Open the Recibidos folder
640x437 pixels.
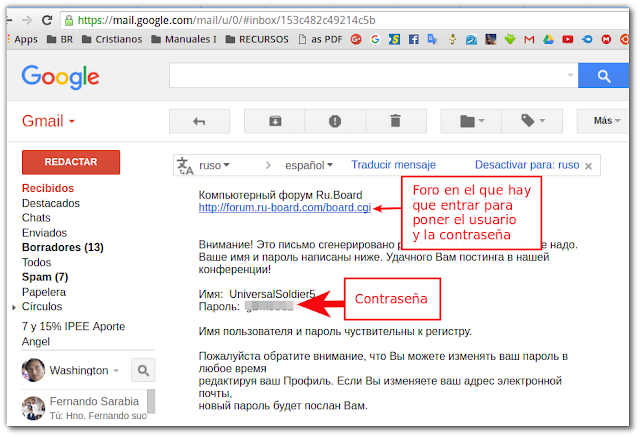tap(48, 188)
